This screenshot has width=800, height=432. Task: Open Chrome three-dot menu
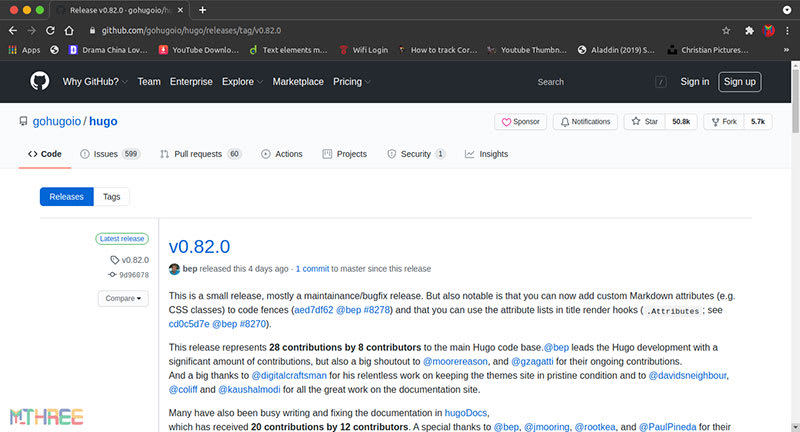[787, 31]
